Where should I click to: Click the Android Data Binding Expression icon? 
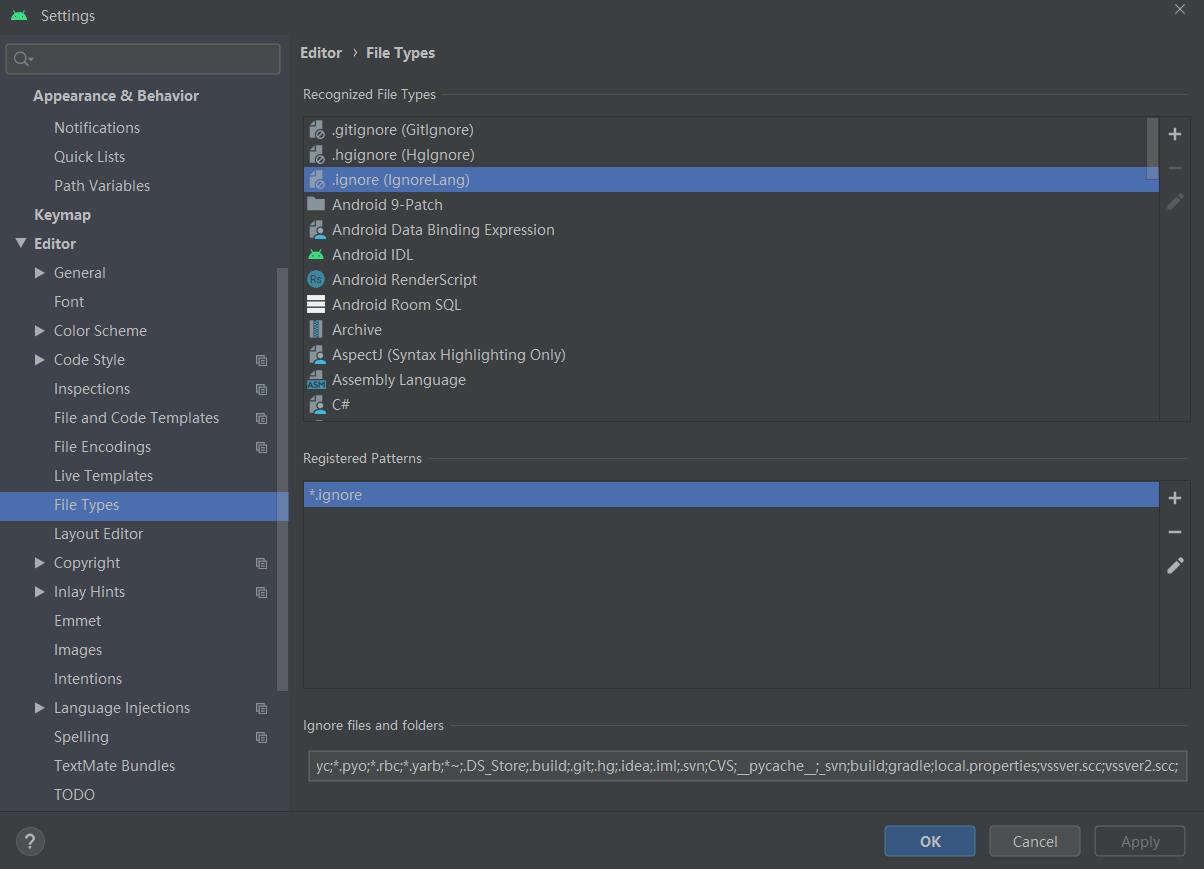click(x=316, y=230)
